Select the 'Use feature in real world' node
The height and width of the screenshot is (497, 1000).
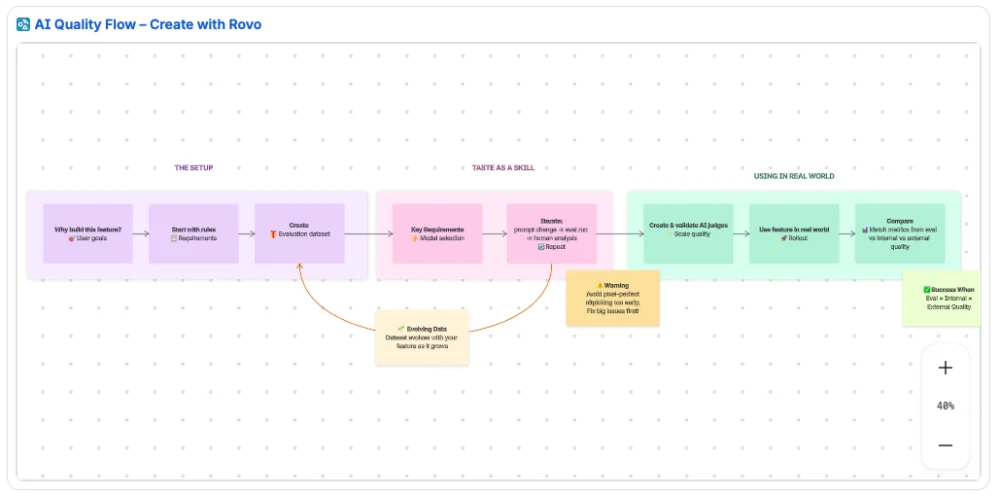[x=794, y=234]
